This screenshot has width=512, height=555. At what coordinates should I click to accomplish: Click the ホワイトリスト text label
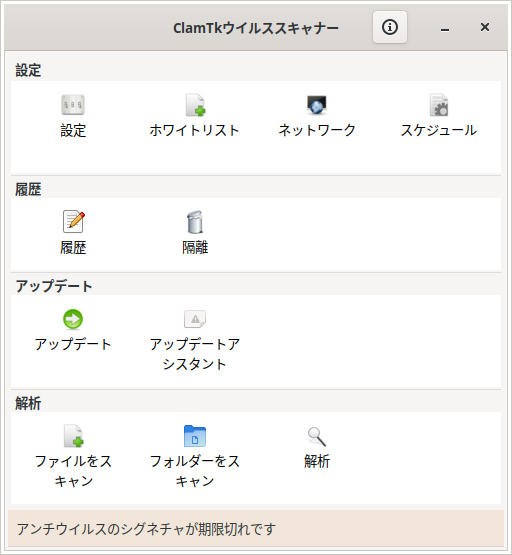click(195, 130)
